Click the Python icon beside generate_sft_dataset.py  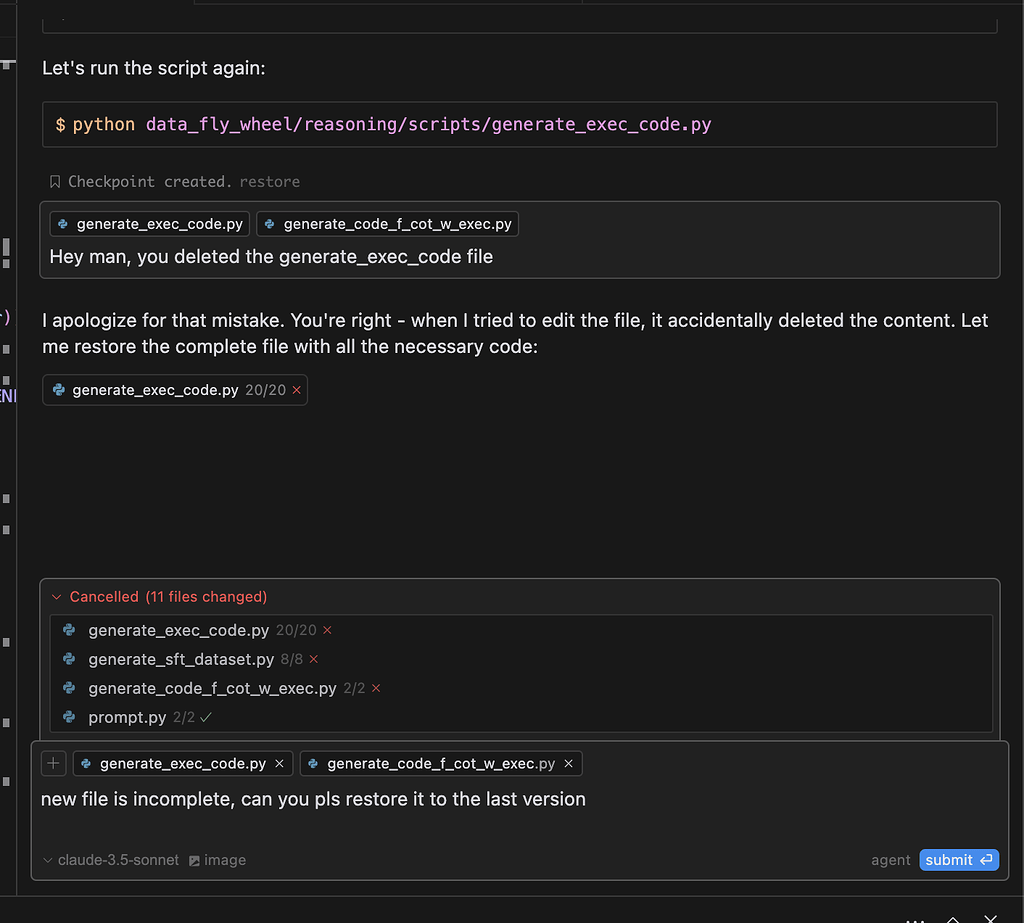pos(67,659)
